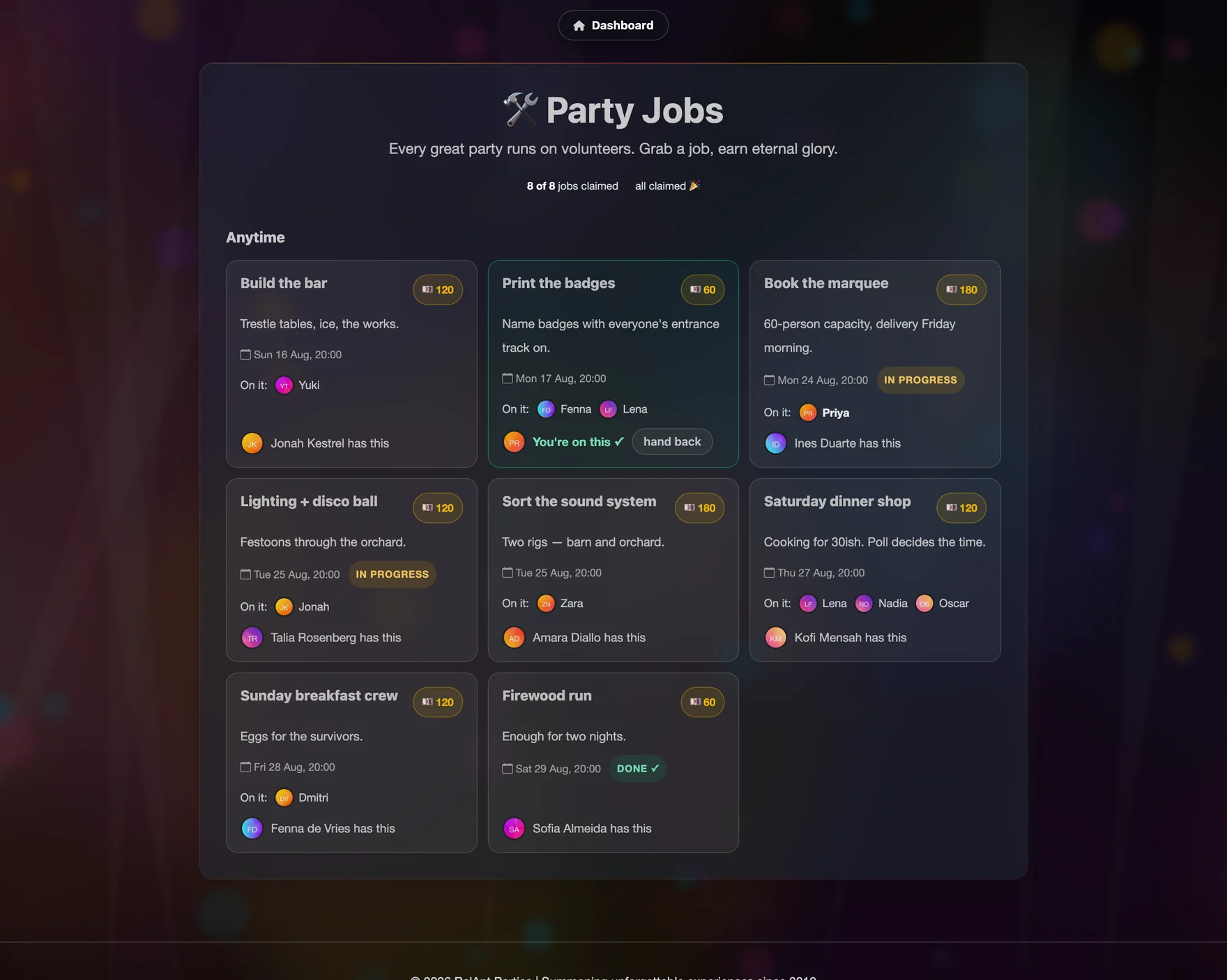The height and width of the screenshot is (980, 1227).
Task: Click the calendar icon beside Sun 16 Aug, 20:00
Action: [x=245, y=355]
